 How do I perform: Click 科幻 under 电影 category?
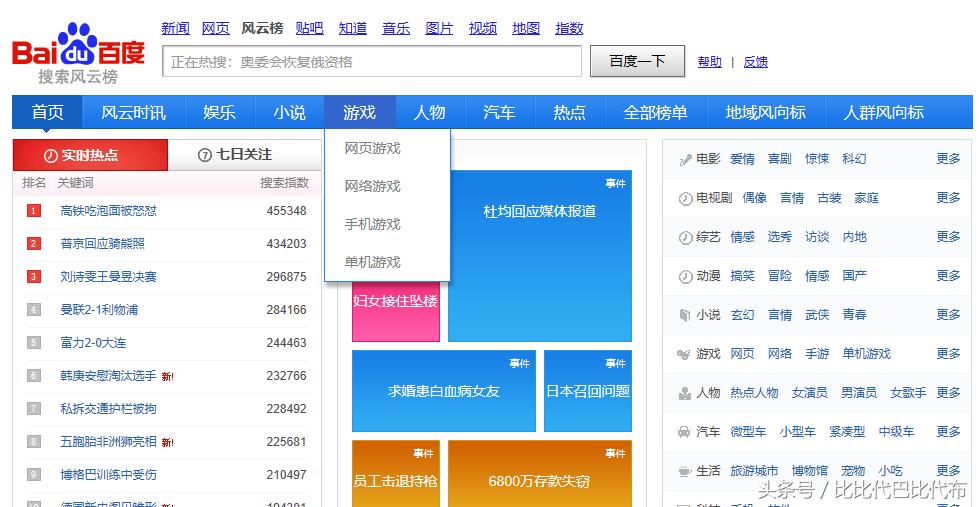click(854, 159)
